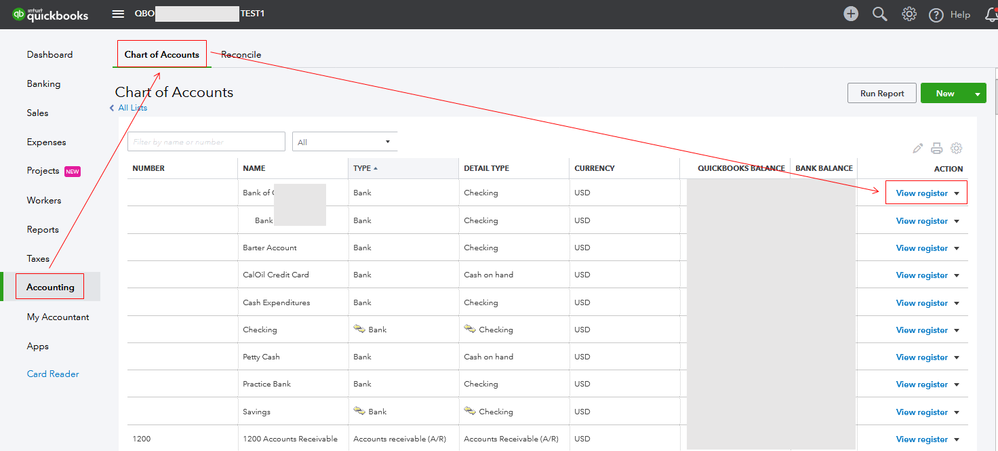Sort by the NUMBER column header
Image resolution: width=998 pixels, height=451 pixels.
(148, 169)
